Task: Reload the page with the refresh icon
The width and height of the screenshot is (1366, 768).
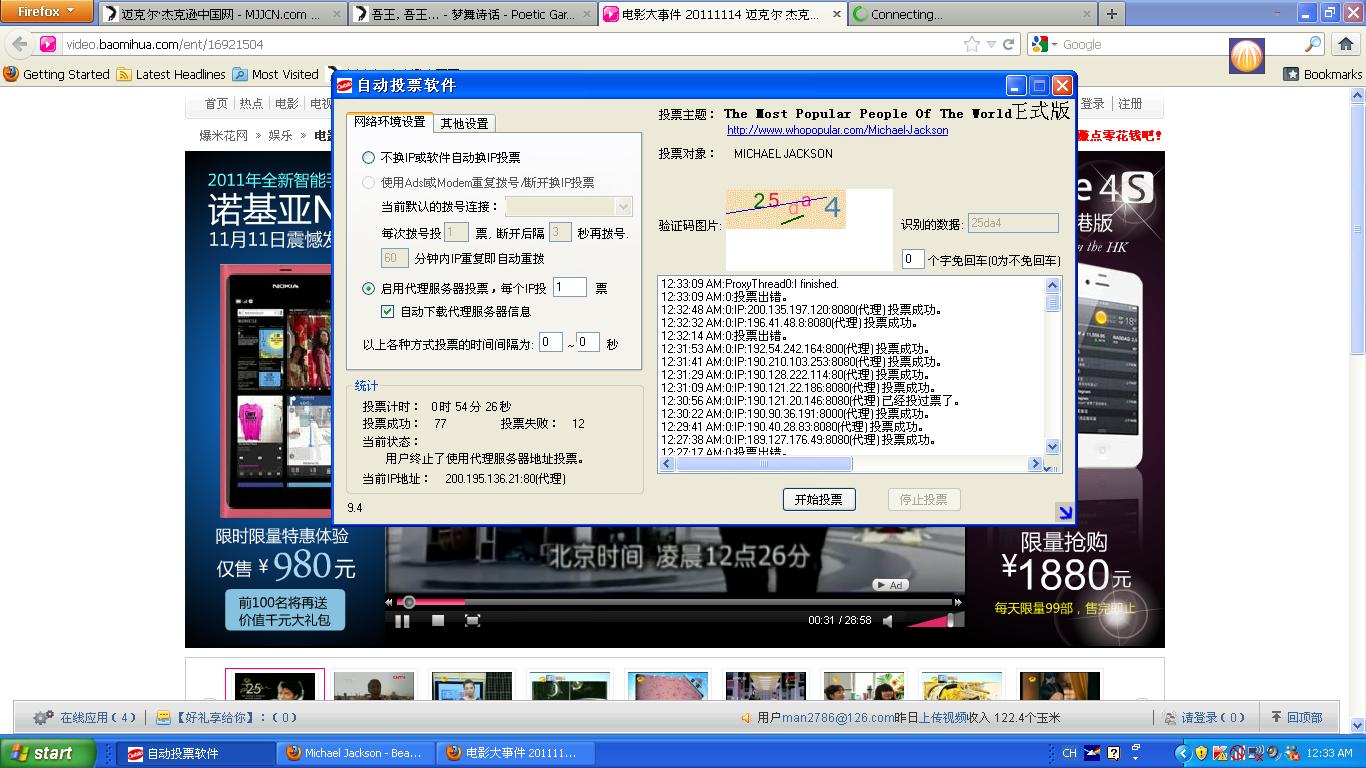Action: click(1009, 44)
